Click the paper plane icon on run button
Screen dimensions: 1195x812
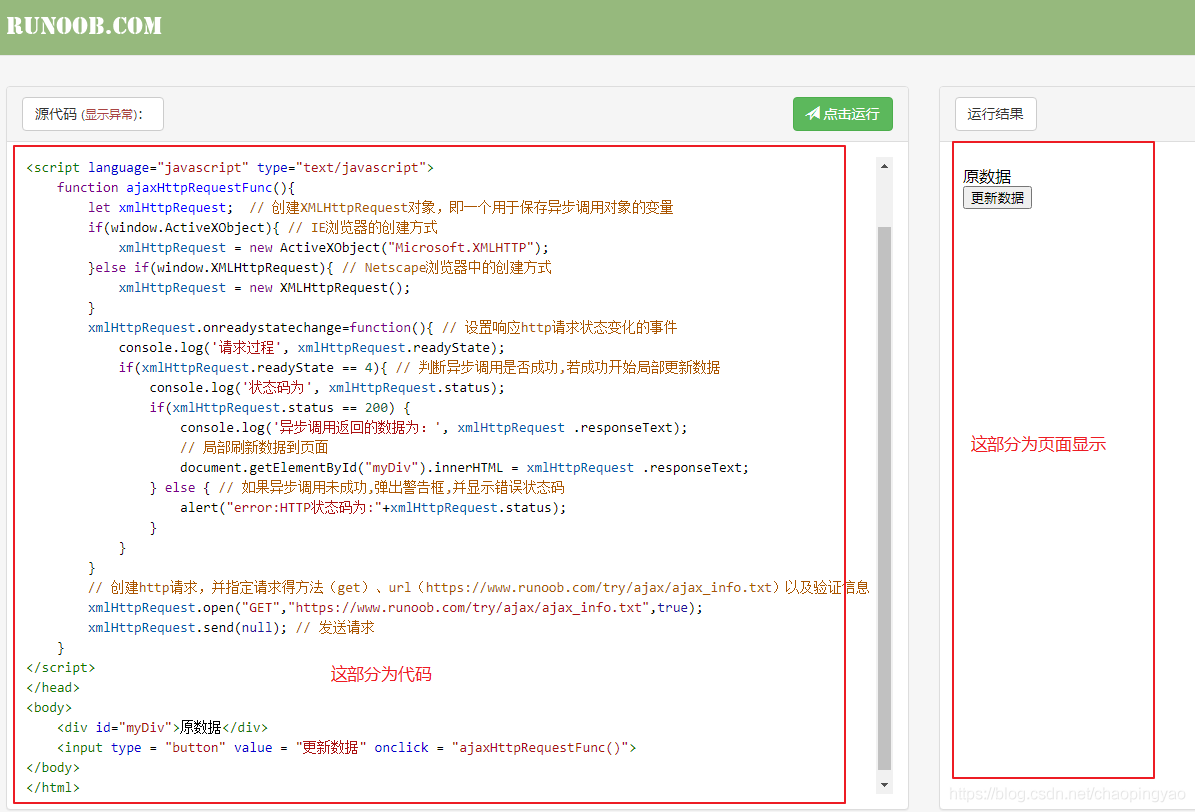coord(813,114)
